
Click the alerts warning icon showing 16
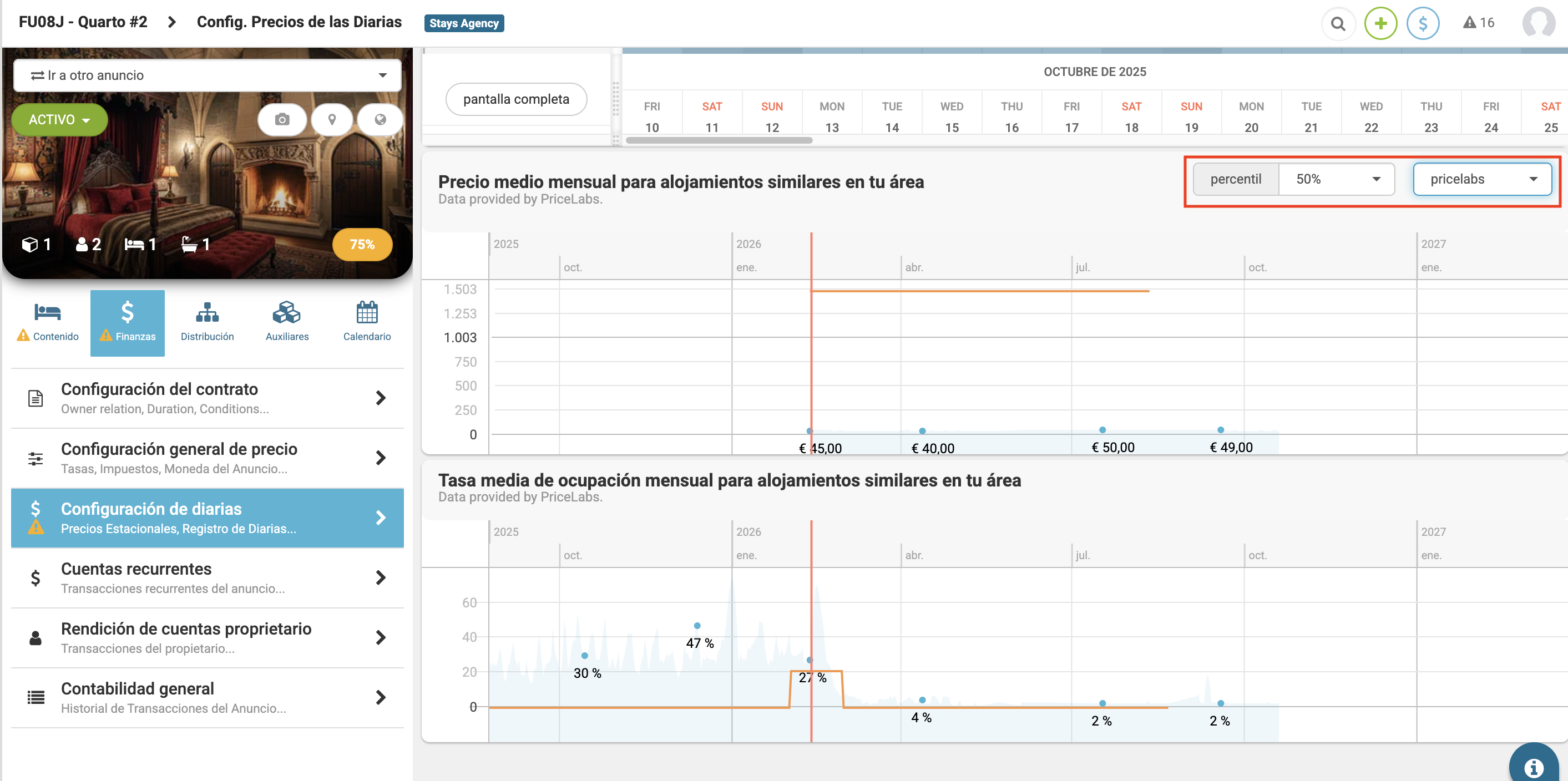click(1478, 23)
